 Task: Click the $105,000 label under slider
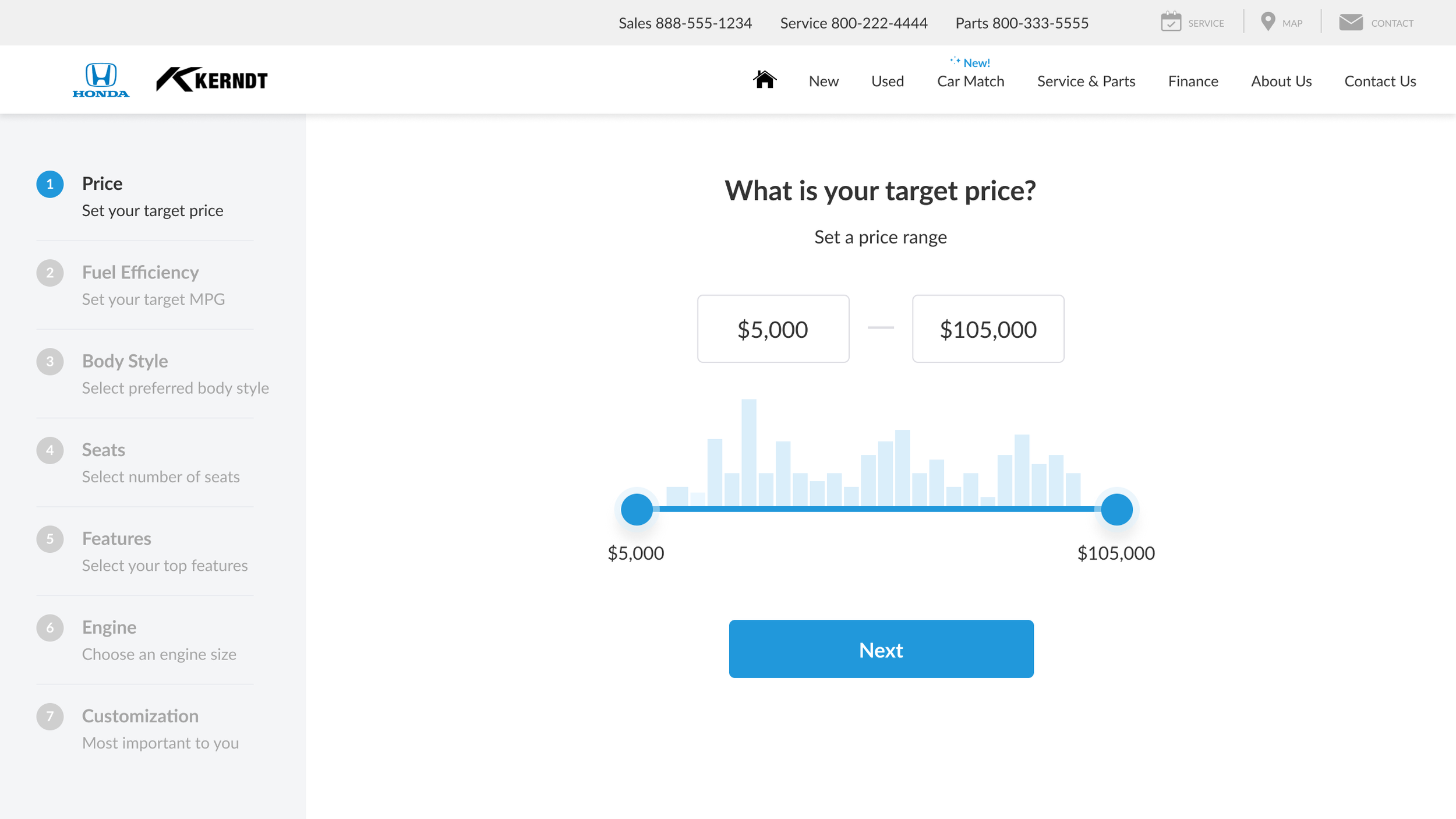click(x=1116, y=553)
